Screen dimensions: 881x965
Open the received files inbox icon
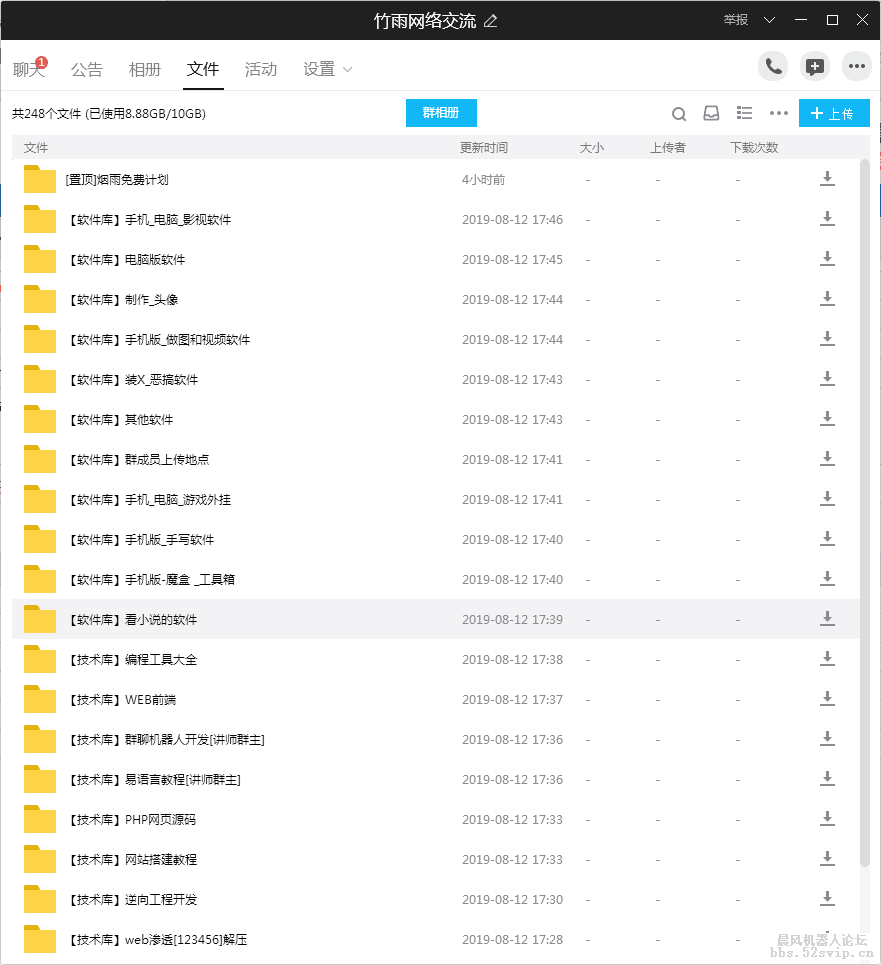click(711, 114)
